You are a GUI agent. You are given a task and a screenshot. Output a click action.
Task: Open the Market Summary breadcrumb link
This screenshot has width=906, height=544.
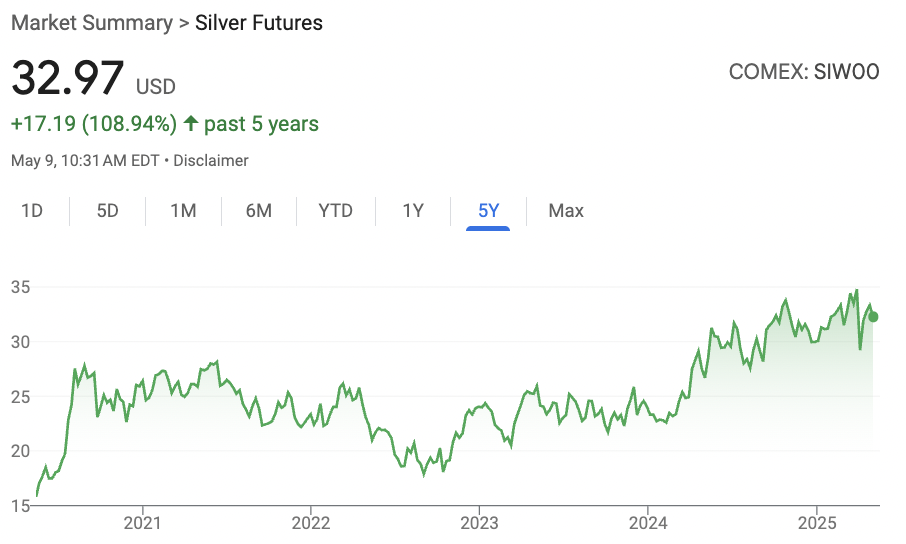pos(92,23)
